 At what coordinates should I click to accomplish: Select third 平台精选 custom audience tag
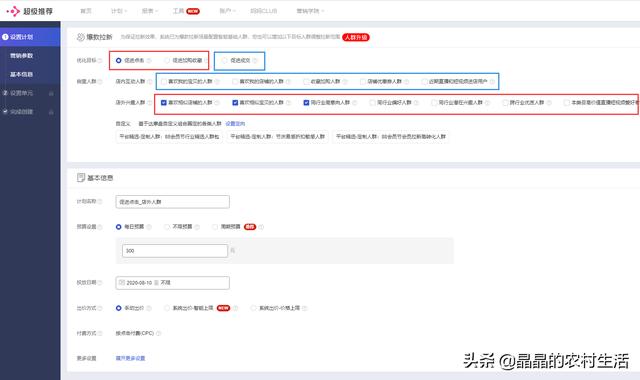(391, 137)
